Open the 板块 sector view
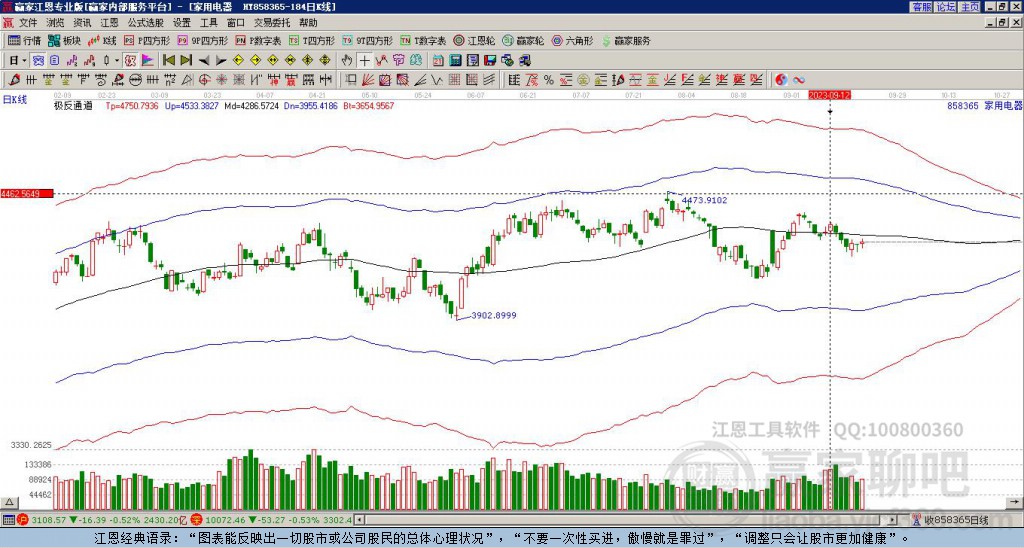The height and width of the screenshot is (548, 1024). click(x=65, y=40)
